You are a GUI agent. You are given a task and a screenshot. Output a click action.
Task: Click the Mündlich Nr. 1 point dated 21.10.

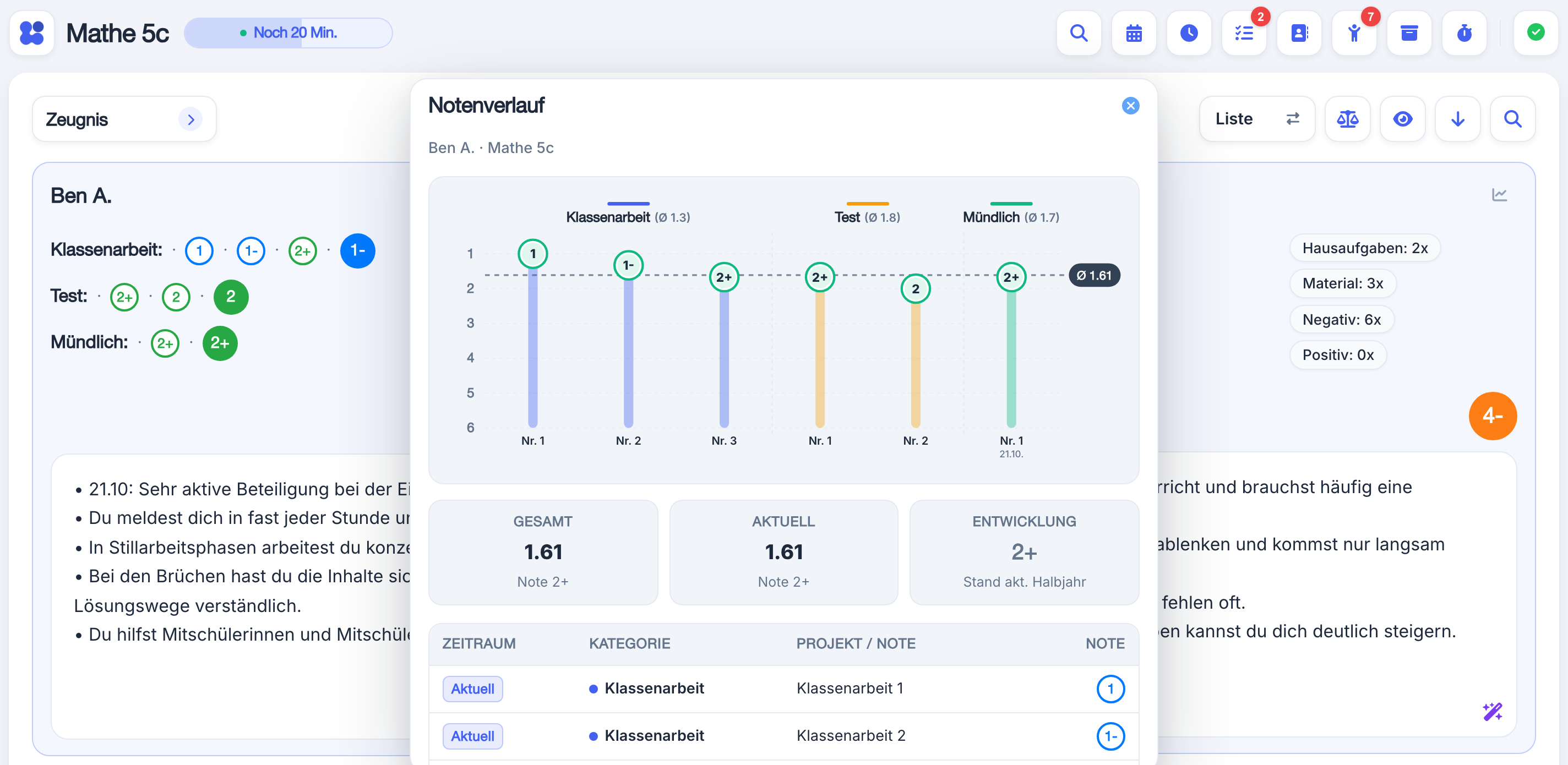click(1010, 277)
